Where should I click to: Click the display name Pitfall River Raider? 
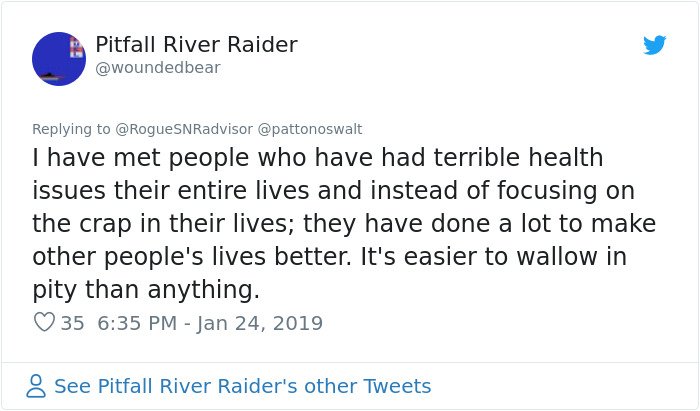pyautogui.click(x=196, y=44)
